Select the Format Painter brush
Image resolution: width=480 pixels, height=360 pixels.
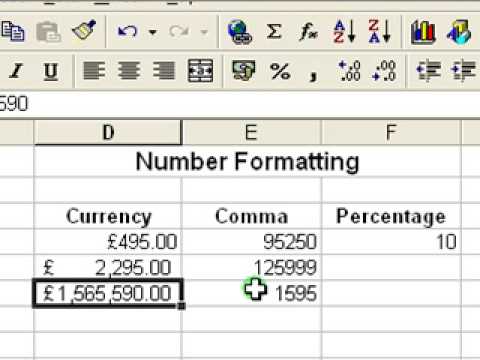(84, 31)
